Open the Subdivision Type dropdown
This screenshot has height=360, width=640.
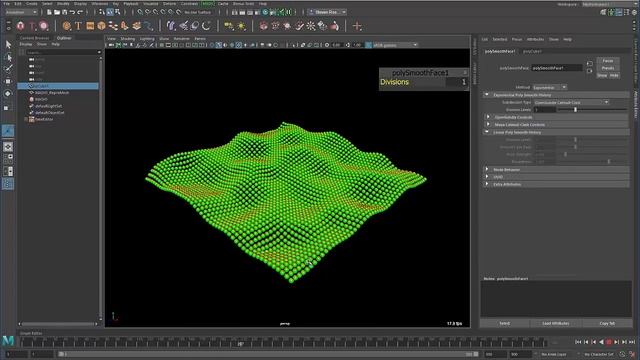pos(571,102)
